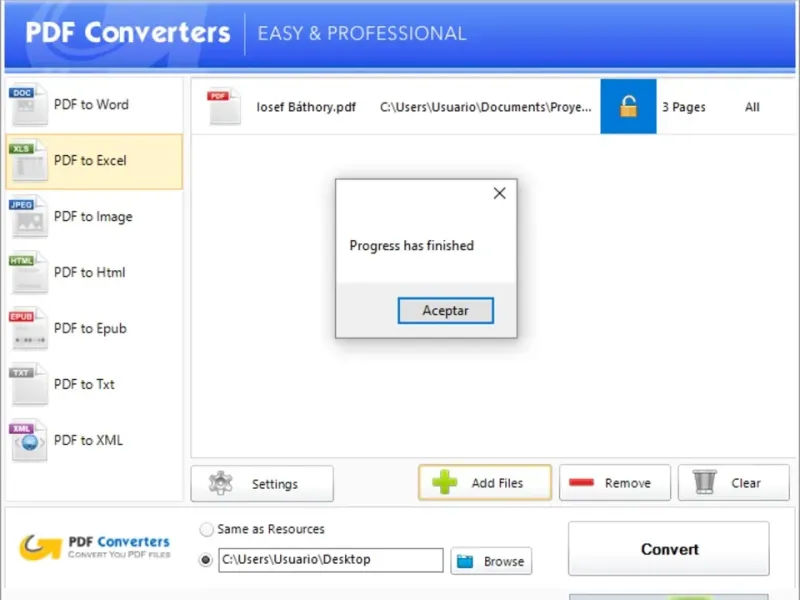Viewport: 800px width, 600px height.
Task: Start conversion with Convert button
Action: (x=669, y=548)
